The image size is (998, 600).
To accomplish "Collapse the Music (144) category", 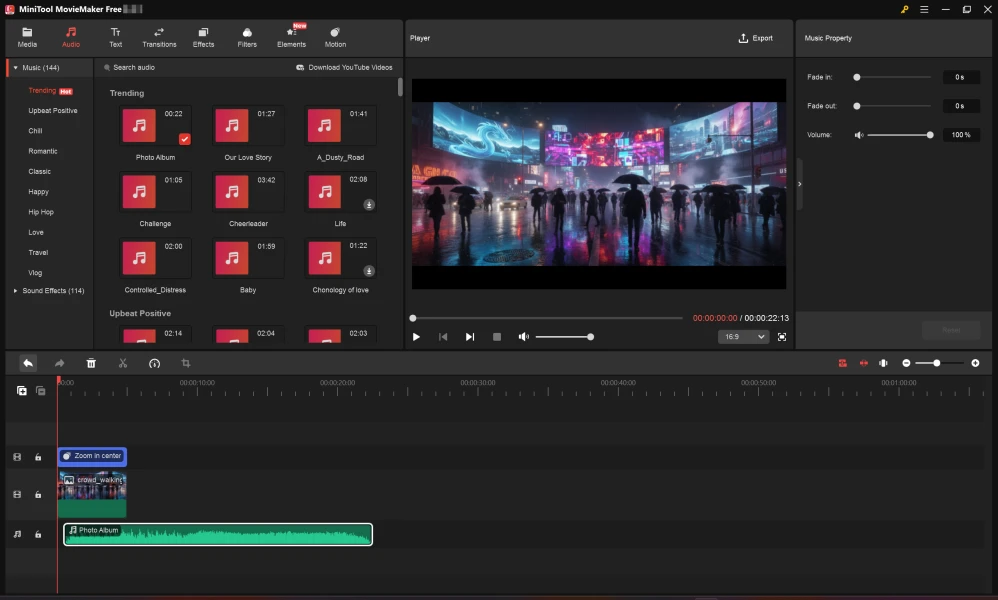I will point(15,68).
